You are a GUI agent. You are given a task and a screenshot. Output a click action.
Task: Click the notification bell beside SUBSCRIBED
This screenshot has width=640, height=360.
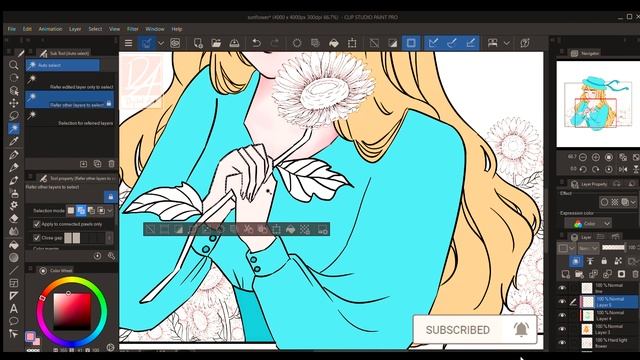click(x=521, y=329)
